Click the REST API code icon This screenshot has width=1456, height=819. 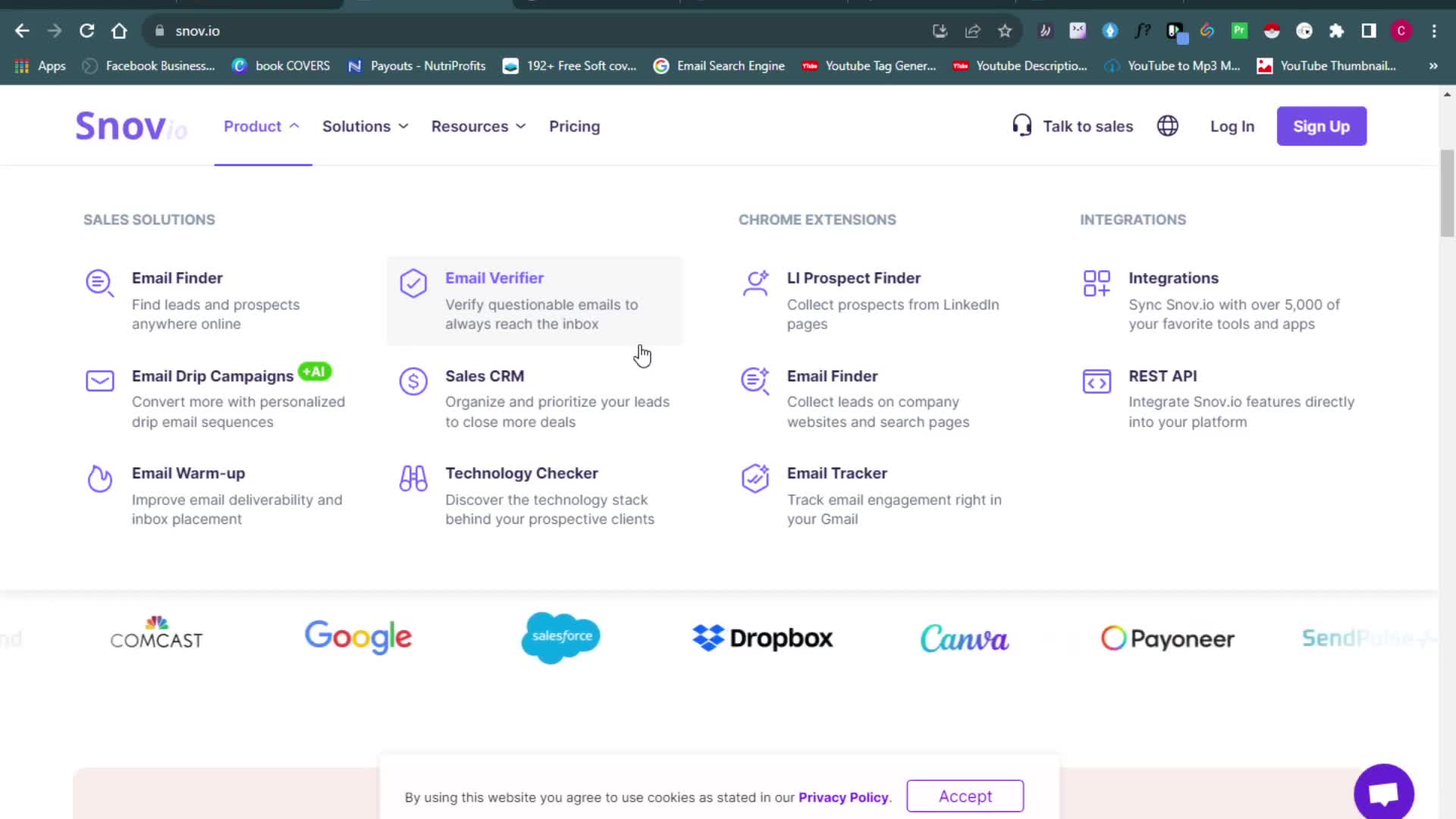[1097, 381]
